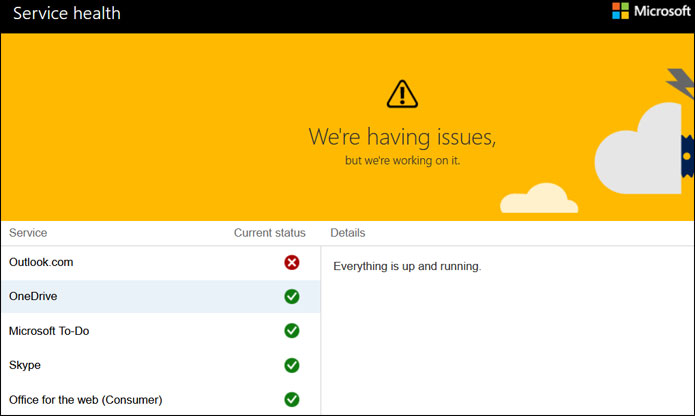Click the Service column header

pos(28,233)
